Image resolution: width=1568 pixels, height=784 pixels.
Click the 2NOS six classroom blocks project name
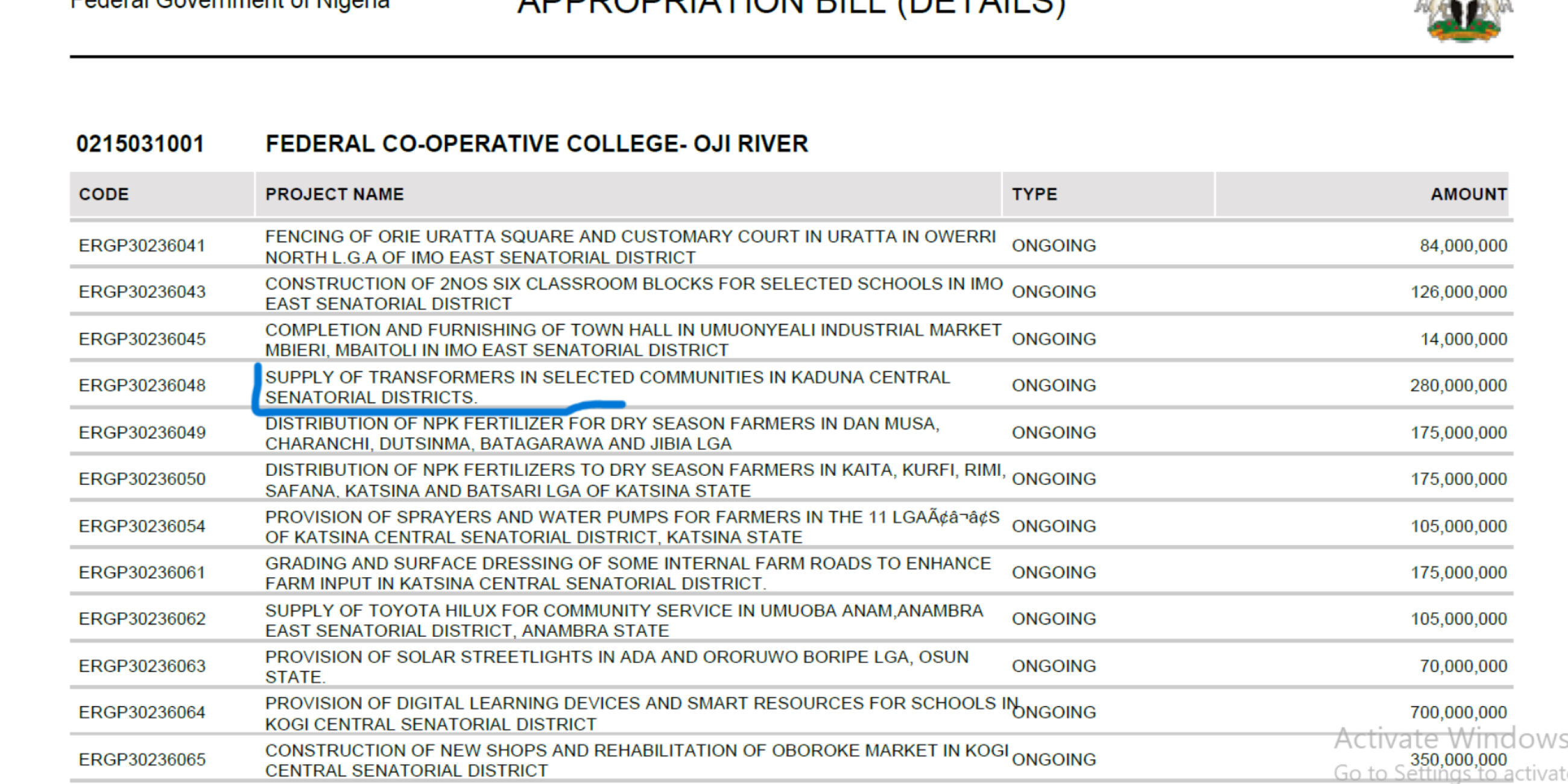pos(634,293)
